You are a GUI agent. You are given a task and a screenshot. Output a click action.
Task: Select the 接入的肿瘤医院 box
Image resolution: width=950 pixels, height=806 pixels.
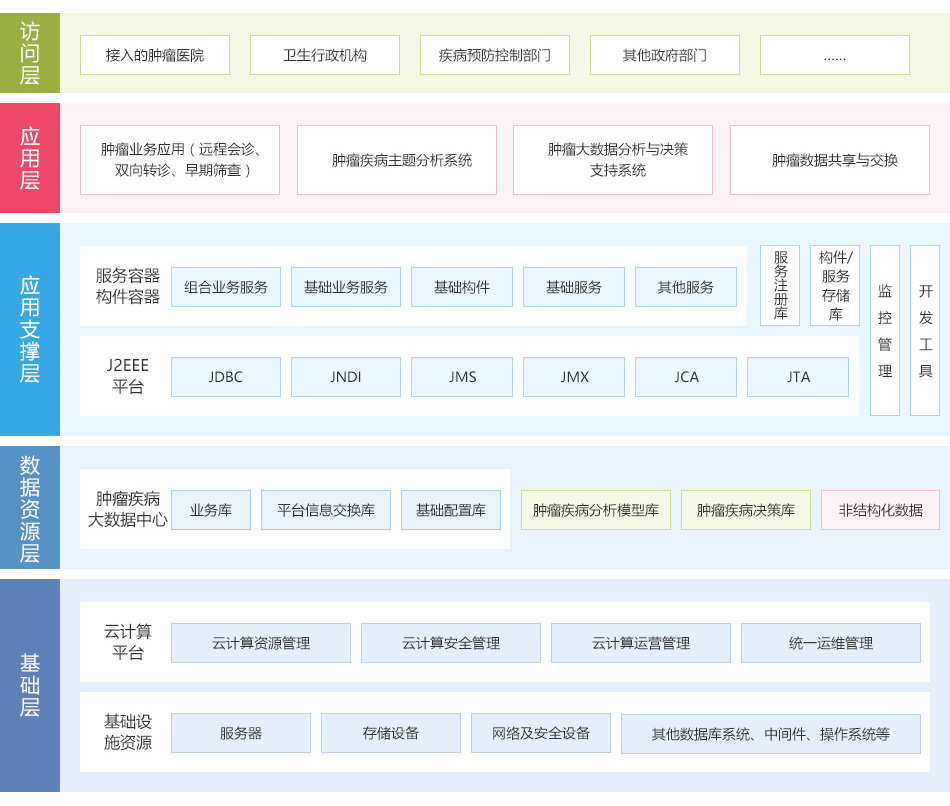click(x=154, y=55)
